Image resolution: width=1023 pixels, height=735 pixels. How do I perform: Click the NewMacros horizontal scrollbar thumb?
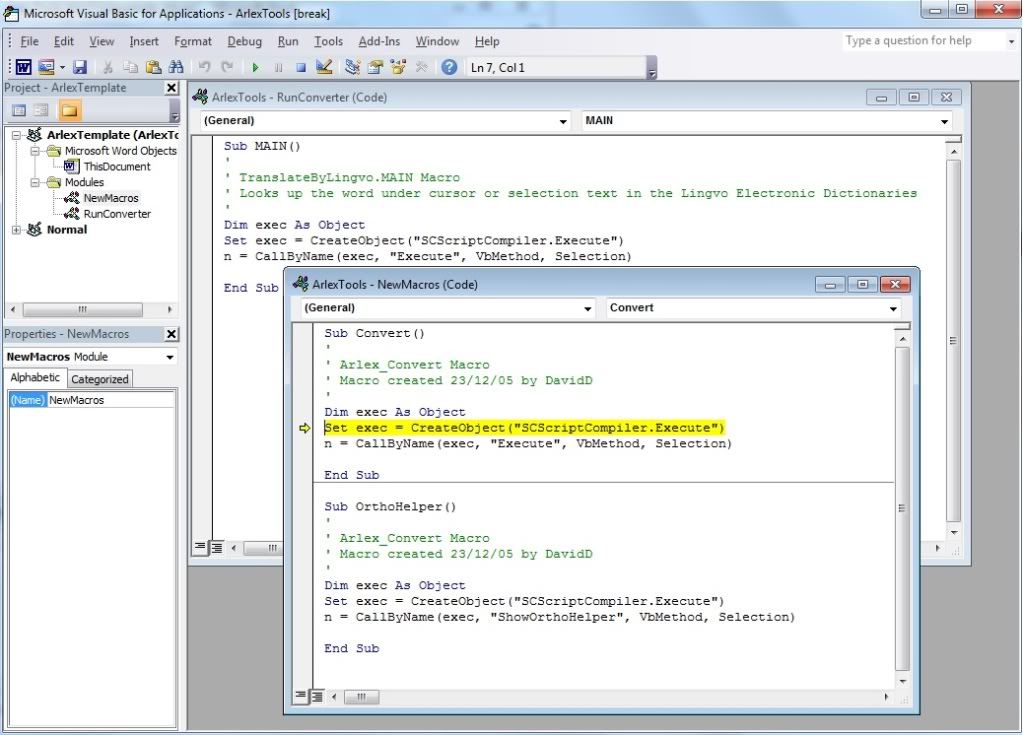(x=361, y=697)
